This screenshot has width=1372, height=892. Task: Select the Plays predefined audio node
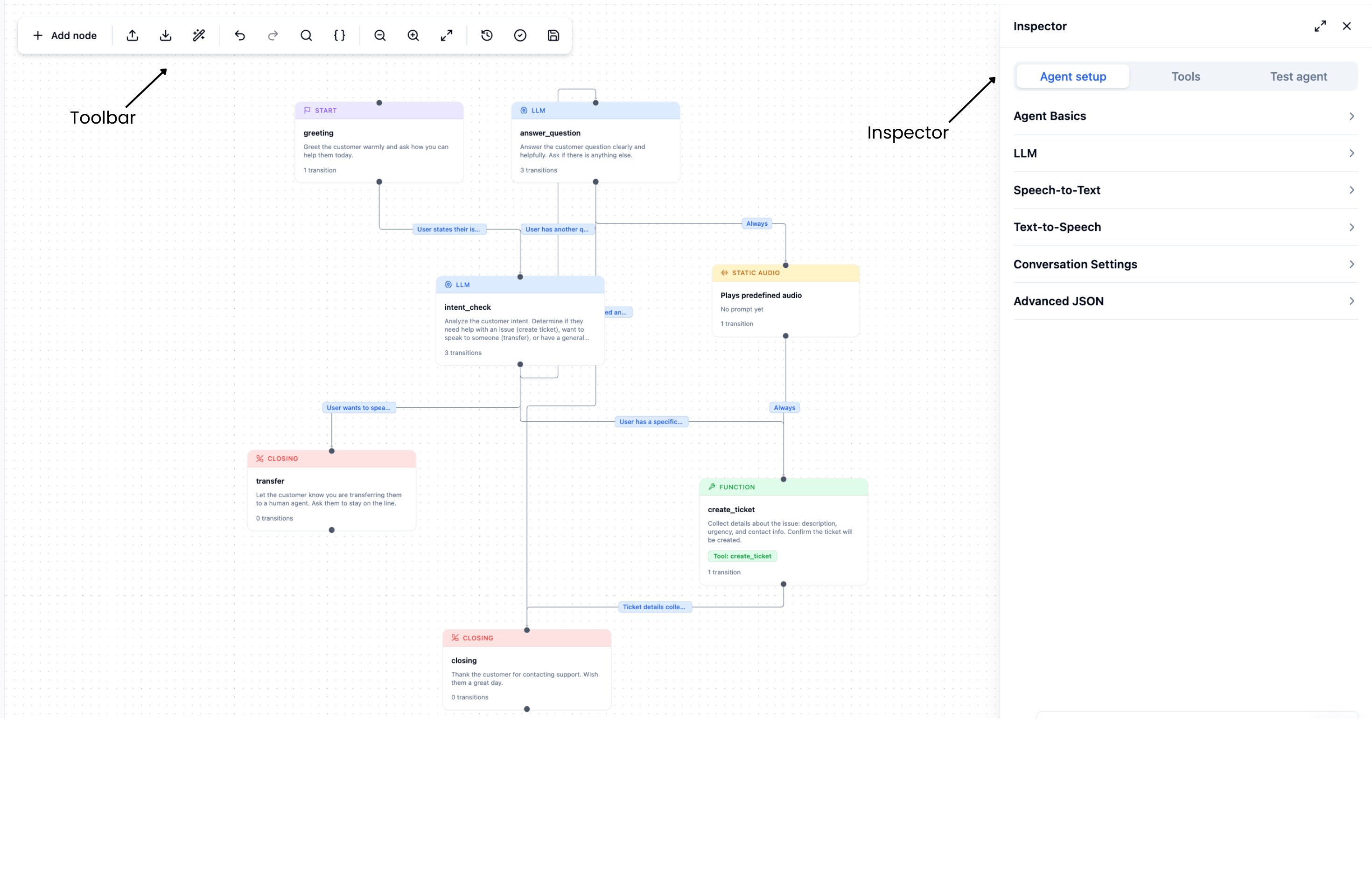point(786,301)
